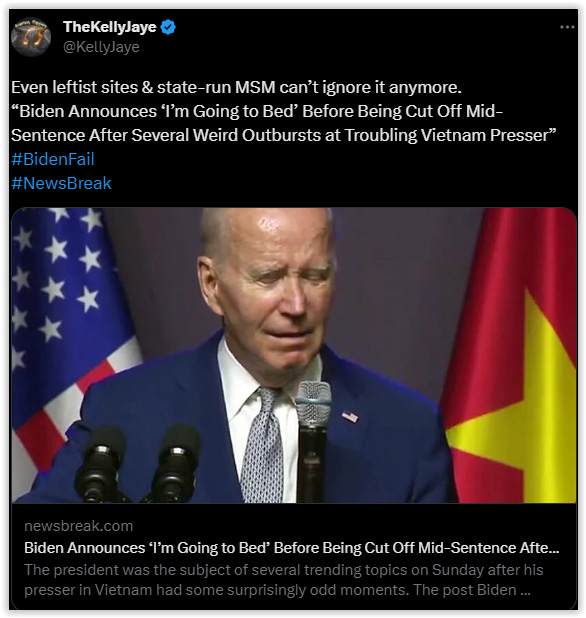Click the flag lapel pin in the photo
Image resolution: width=586 pixels, height=618 pixels.
350,417
